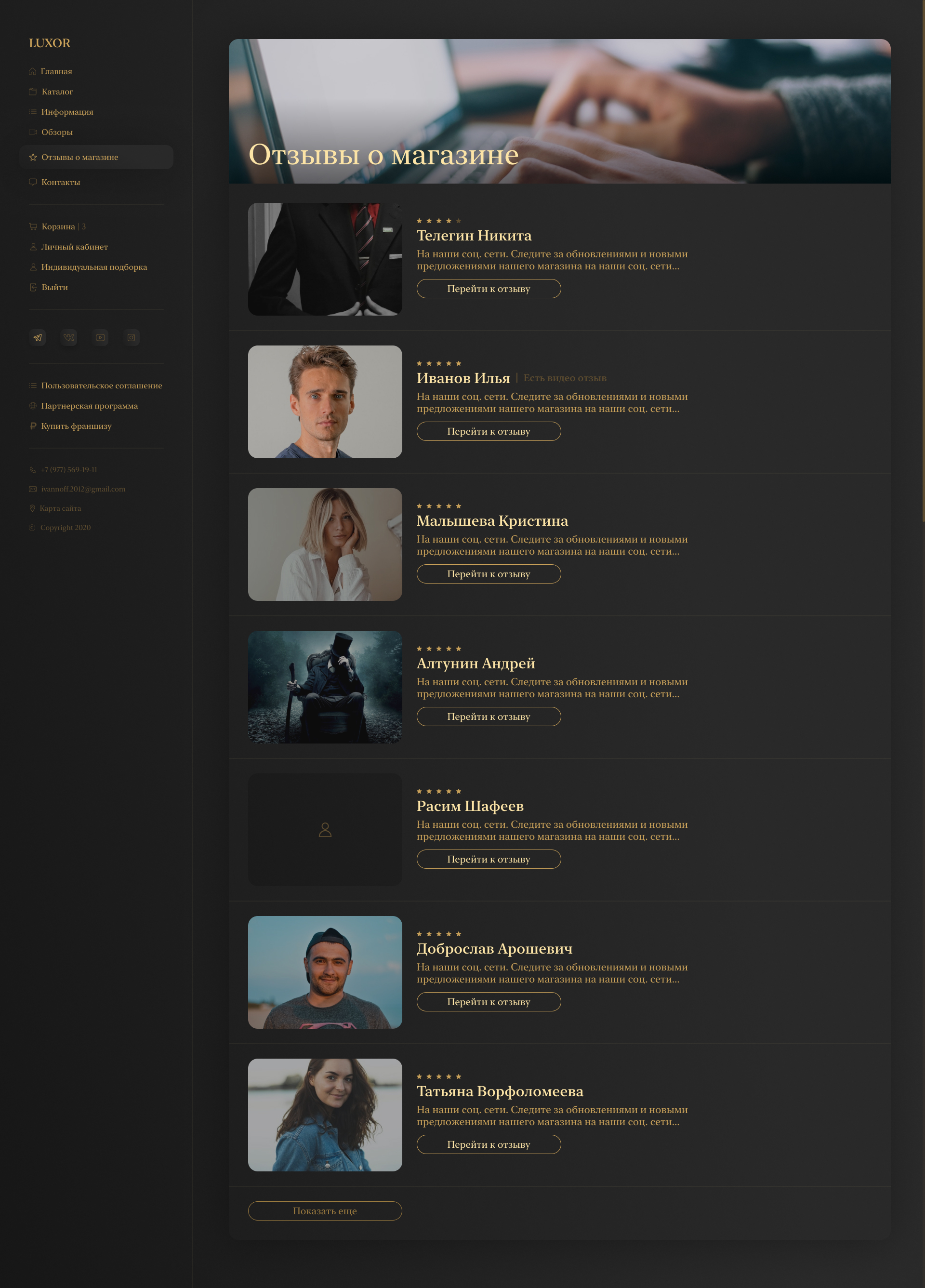Click Доброслав Арошевич's photo thumbnail

325,972
